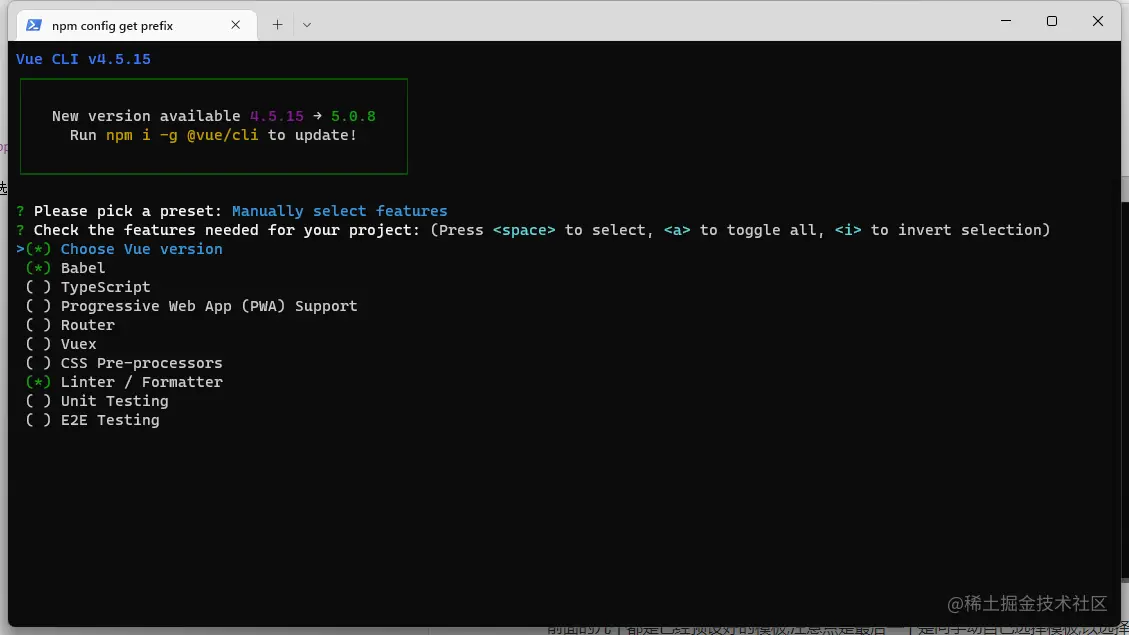Click the 'CSS Pre-processors' label
The width and height of the screenshot is (1129, 635).
[142, 364]
